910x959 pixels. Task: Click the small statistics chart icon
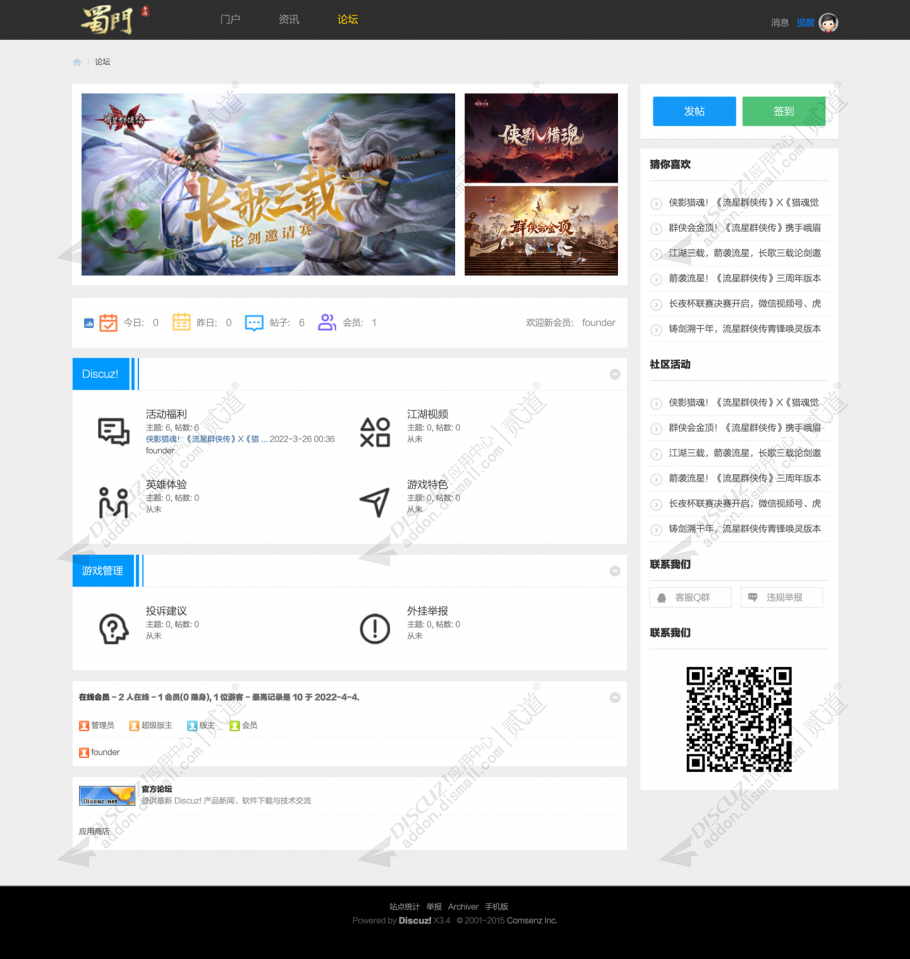89,323
